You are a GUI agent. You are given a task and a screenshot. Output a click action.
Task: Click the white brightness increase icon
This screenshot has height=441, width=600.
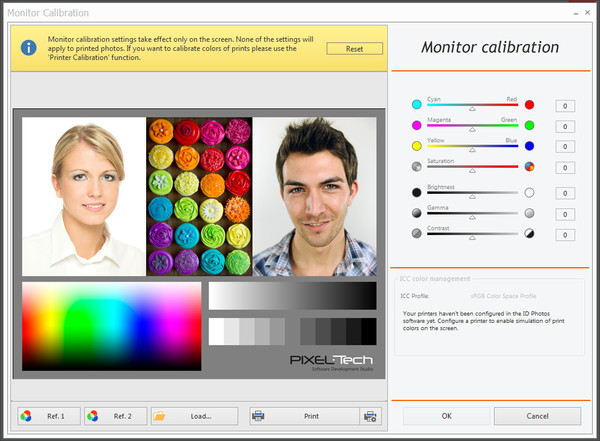(x=529, y=192)
